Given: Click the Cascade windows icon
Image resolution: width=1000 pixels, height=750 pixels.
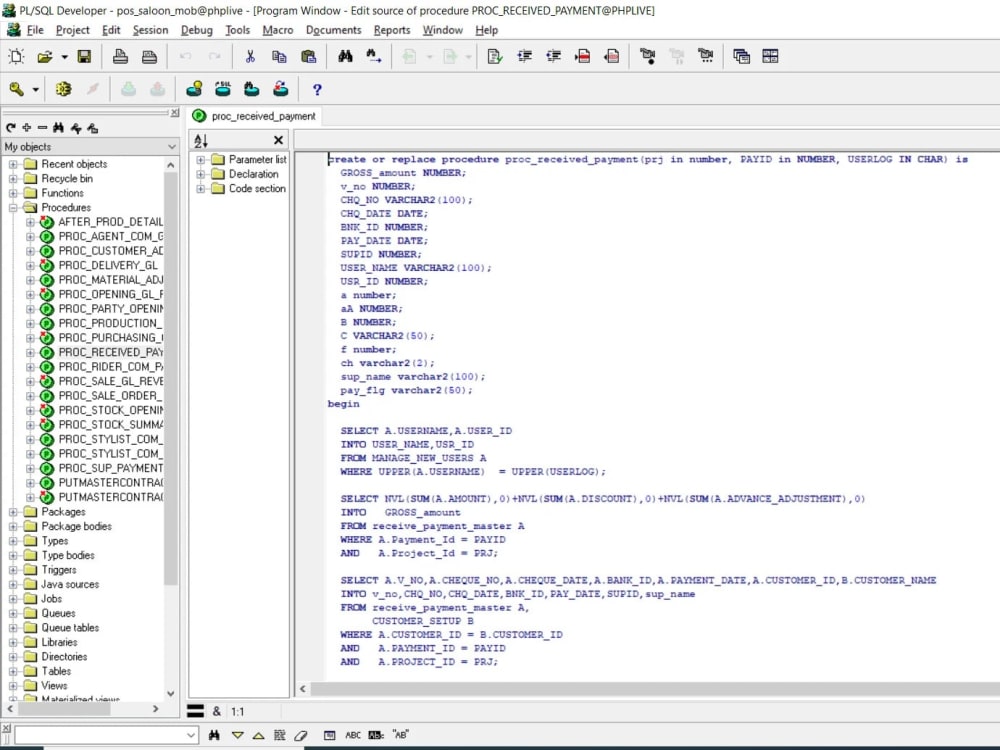Looking at the screenshot, I should (741, 57).
